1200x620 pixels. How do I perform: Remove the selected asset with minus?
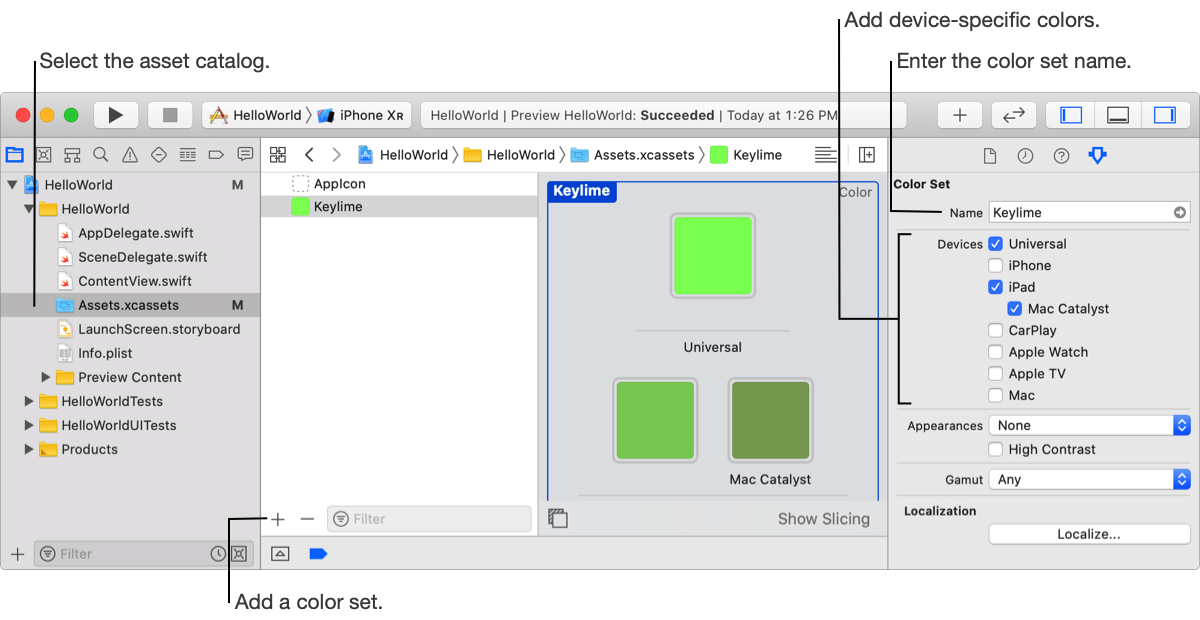307,519
